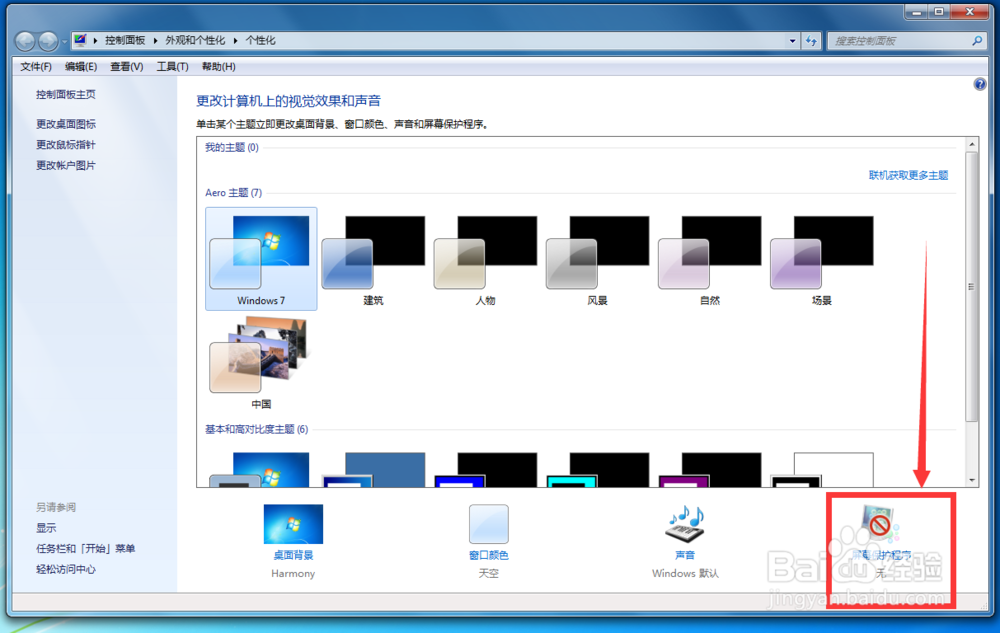1000x633 pixels.
Task: Select the white high contrast theme thumbnail
Action: coord(822,470)
